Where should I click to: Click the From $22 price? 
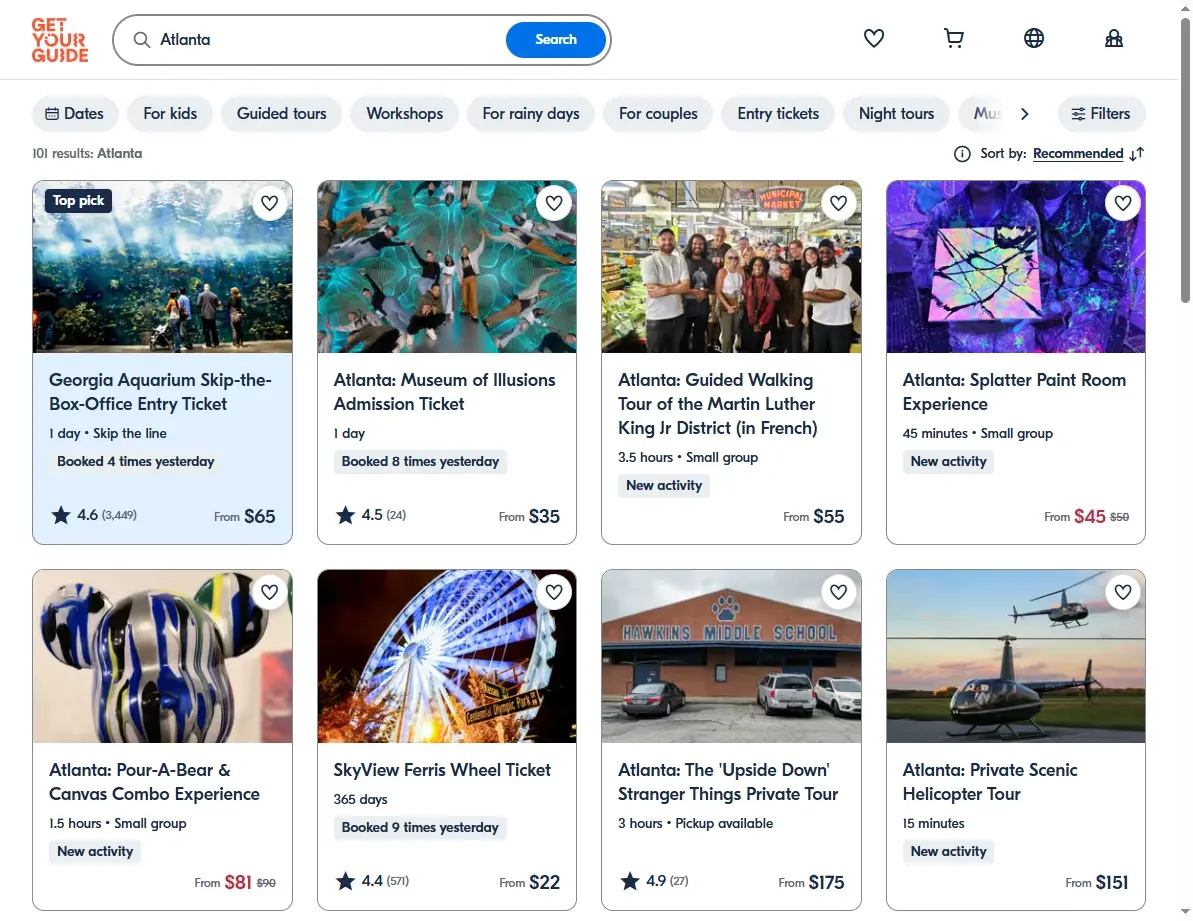pos(530,882)
